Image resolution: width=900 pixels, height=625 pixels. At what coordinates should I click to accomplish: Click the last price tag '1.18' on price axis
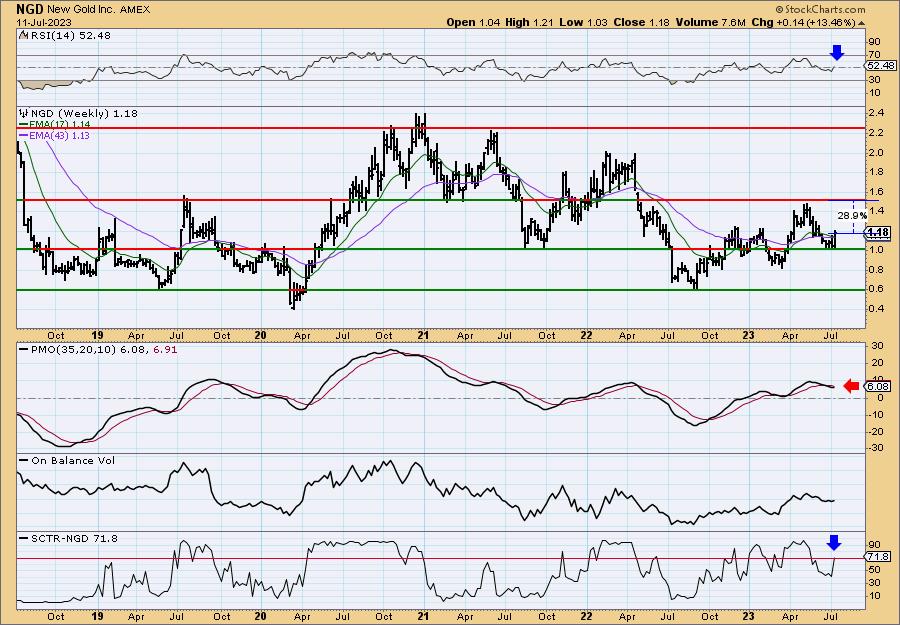[x=878, y=232]
